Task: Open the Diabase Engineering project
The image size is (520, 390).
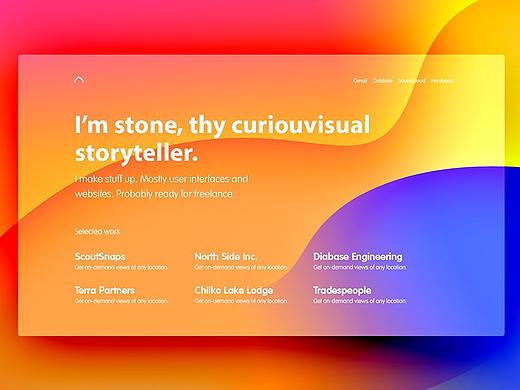Action: pos(358,256)
